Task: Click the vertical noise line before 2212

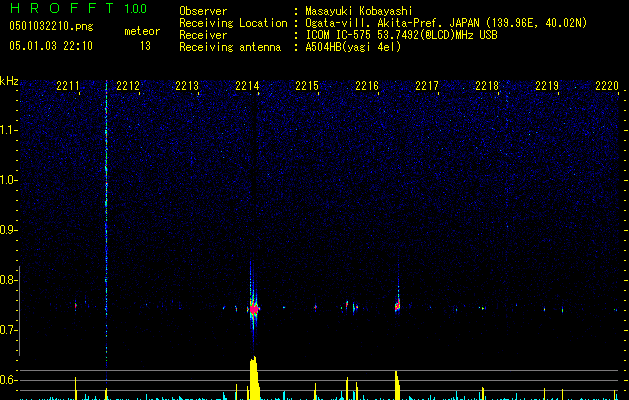Action: pos(106,225)
